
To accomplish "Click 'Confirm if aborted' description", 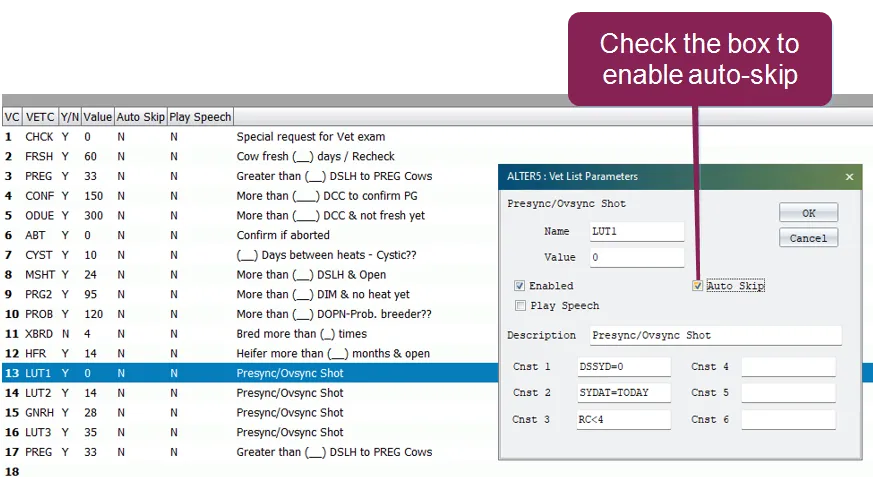I will click(283, 235).
